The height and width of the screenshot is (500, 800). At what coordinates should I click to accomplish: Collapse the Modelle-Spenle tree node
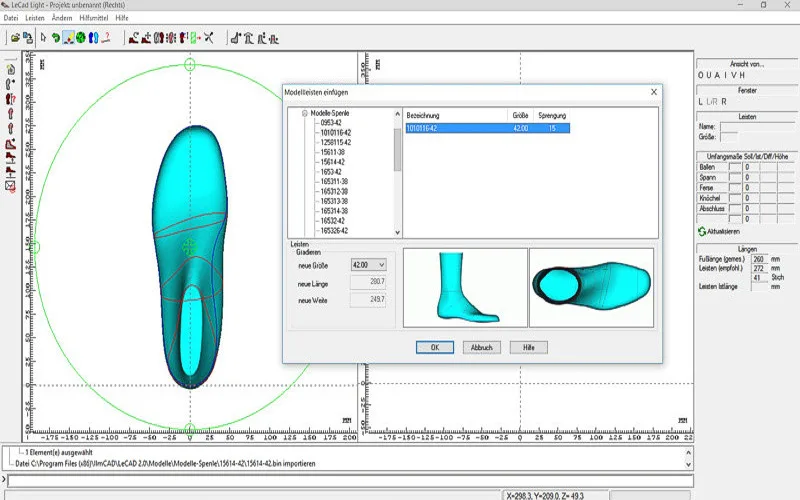coord(305,113)
